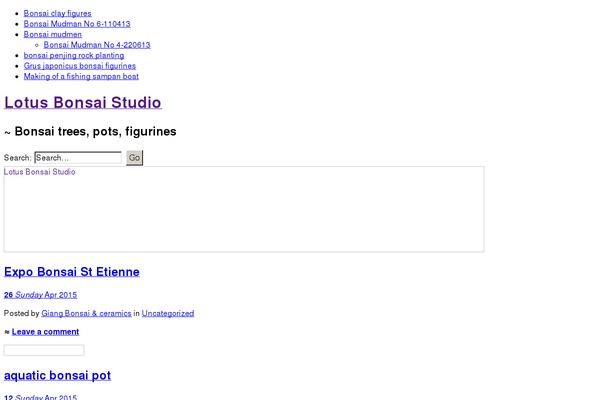Open the Bonsai clay figures link
The height and width of the screenshot is (400, 600).
point(57,13)
